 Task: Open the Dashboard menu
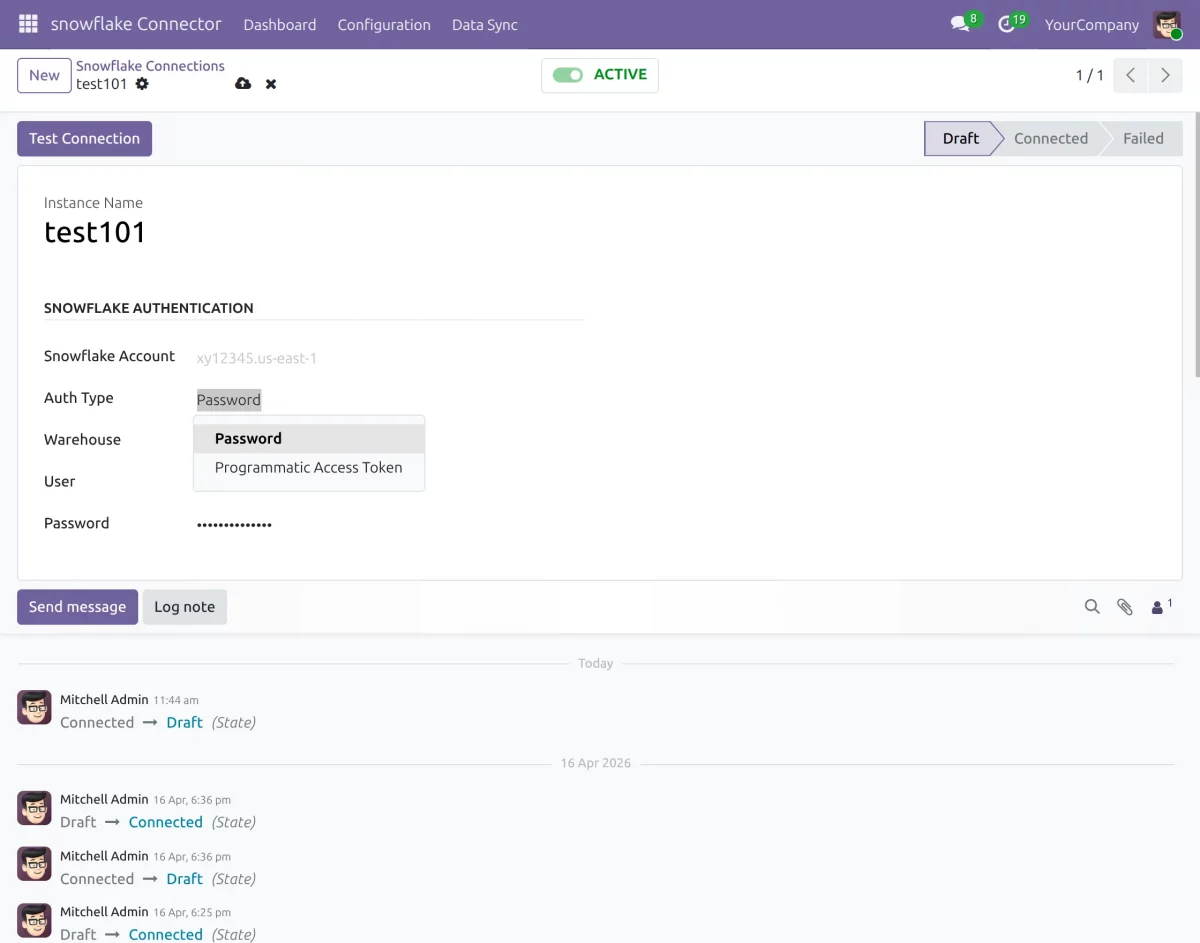click(280, 24)
